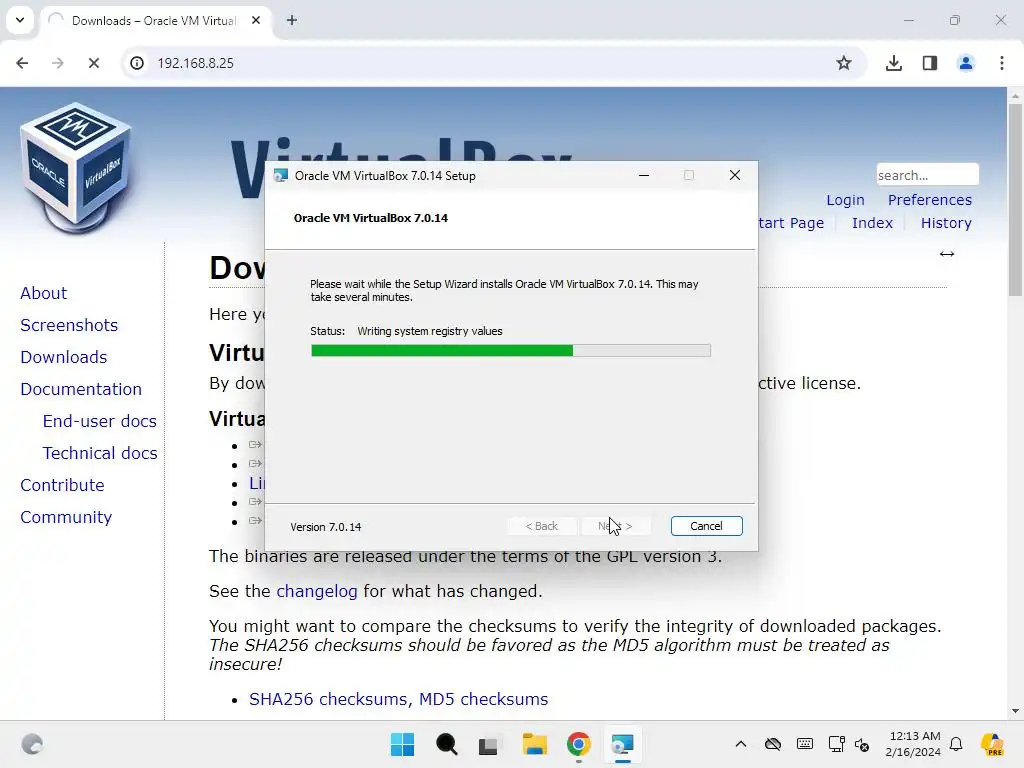Open the Chrome profile avatar

click(x=966, y=63)
